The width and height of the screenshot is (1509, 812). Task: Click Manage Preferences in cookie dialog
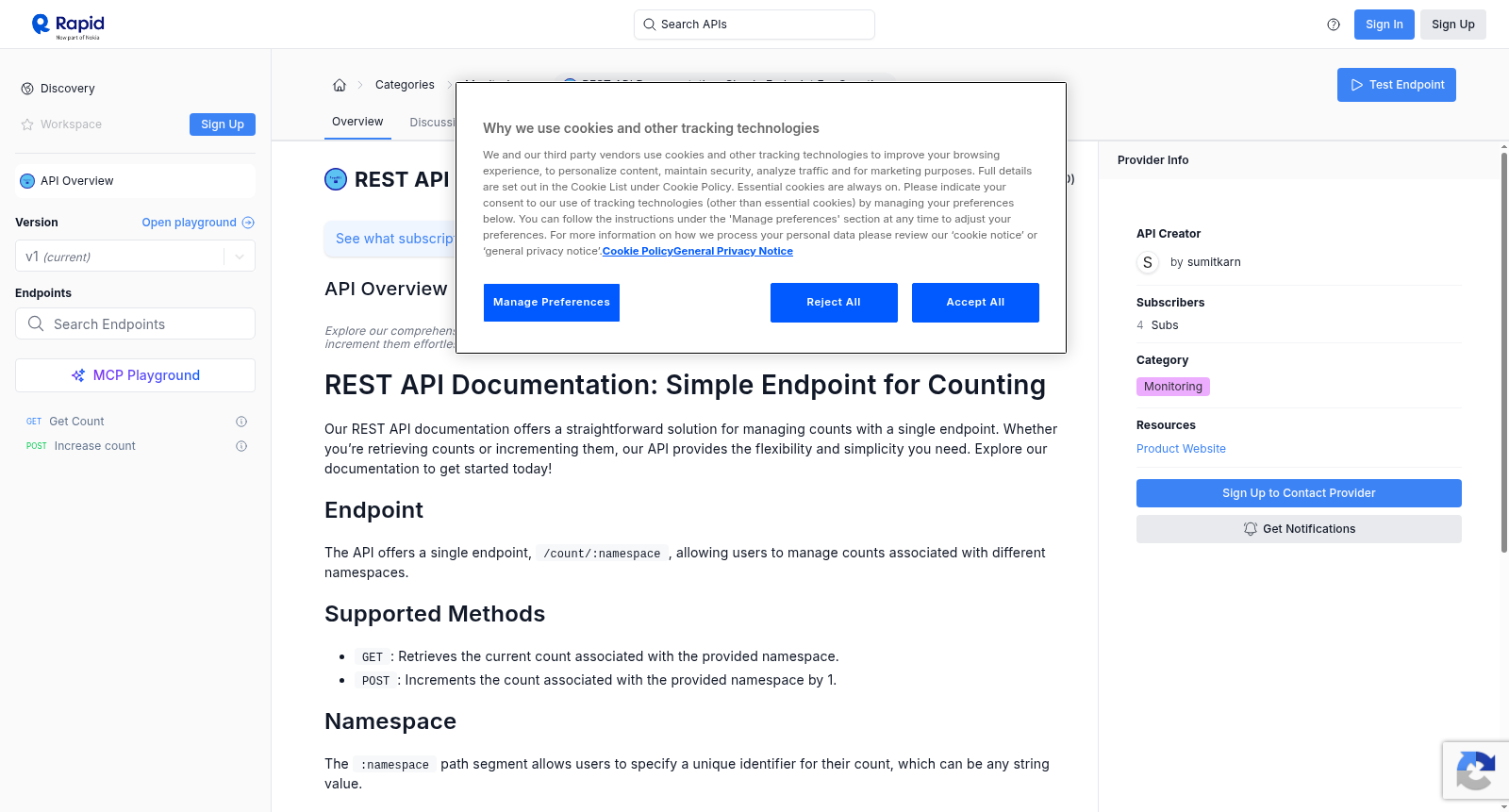(x=552, y=303)
